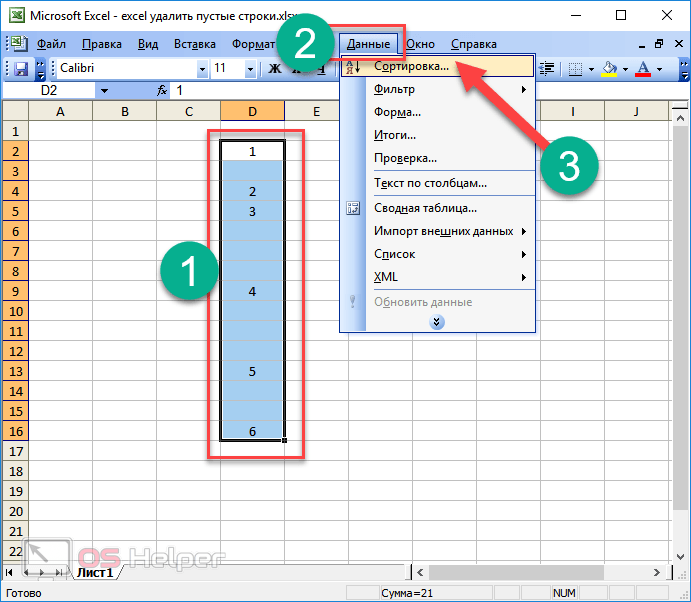Open the Font name Calibri dropdown
The height and width of the screenshot is (602, 691).
(202, 69)
